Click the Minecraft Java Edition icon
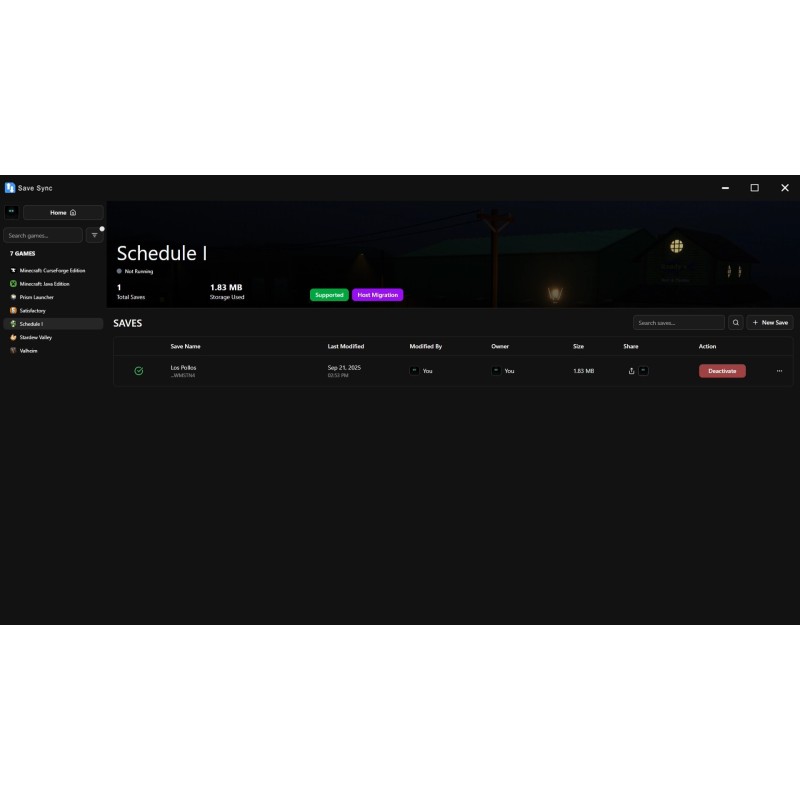The width and height of the screenshot is (800, 800). 13,284
